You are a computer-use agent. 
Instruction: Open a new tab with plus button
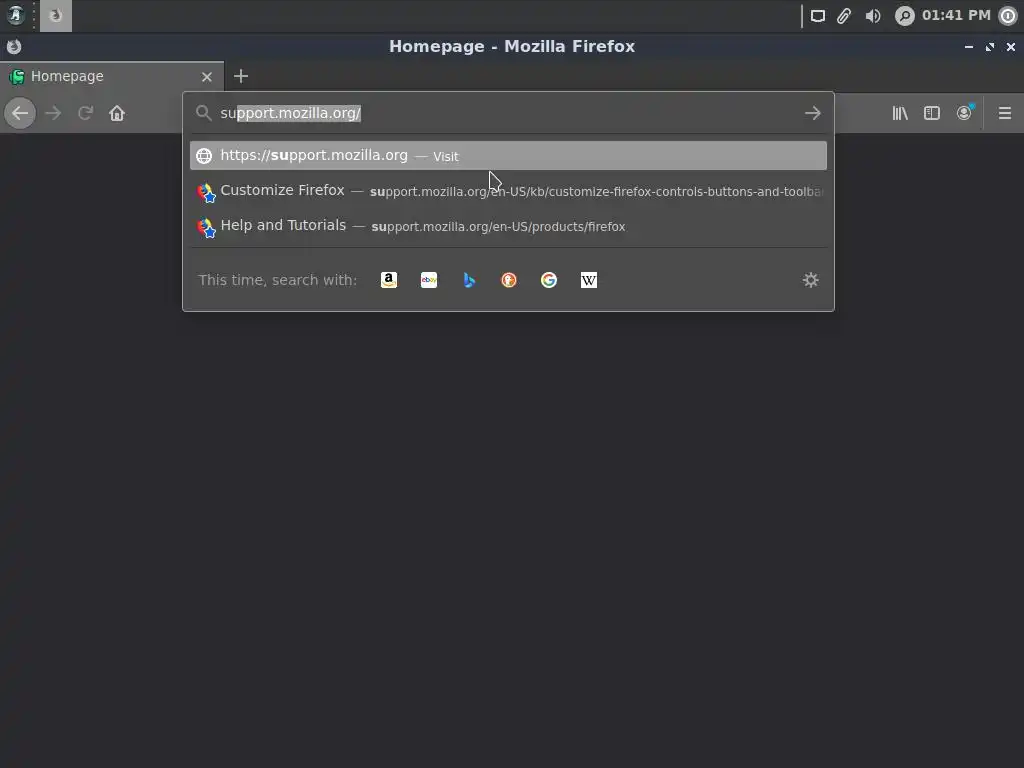click(x=241, y=76)
